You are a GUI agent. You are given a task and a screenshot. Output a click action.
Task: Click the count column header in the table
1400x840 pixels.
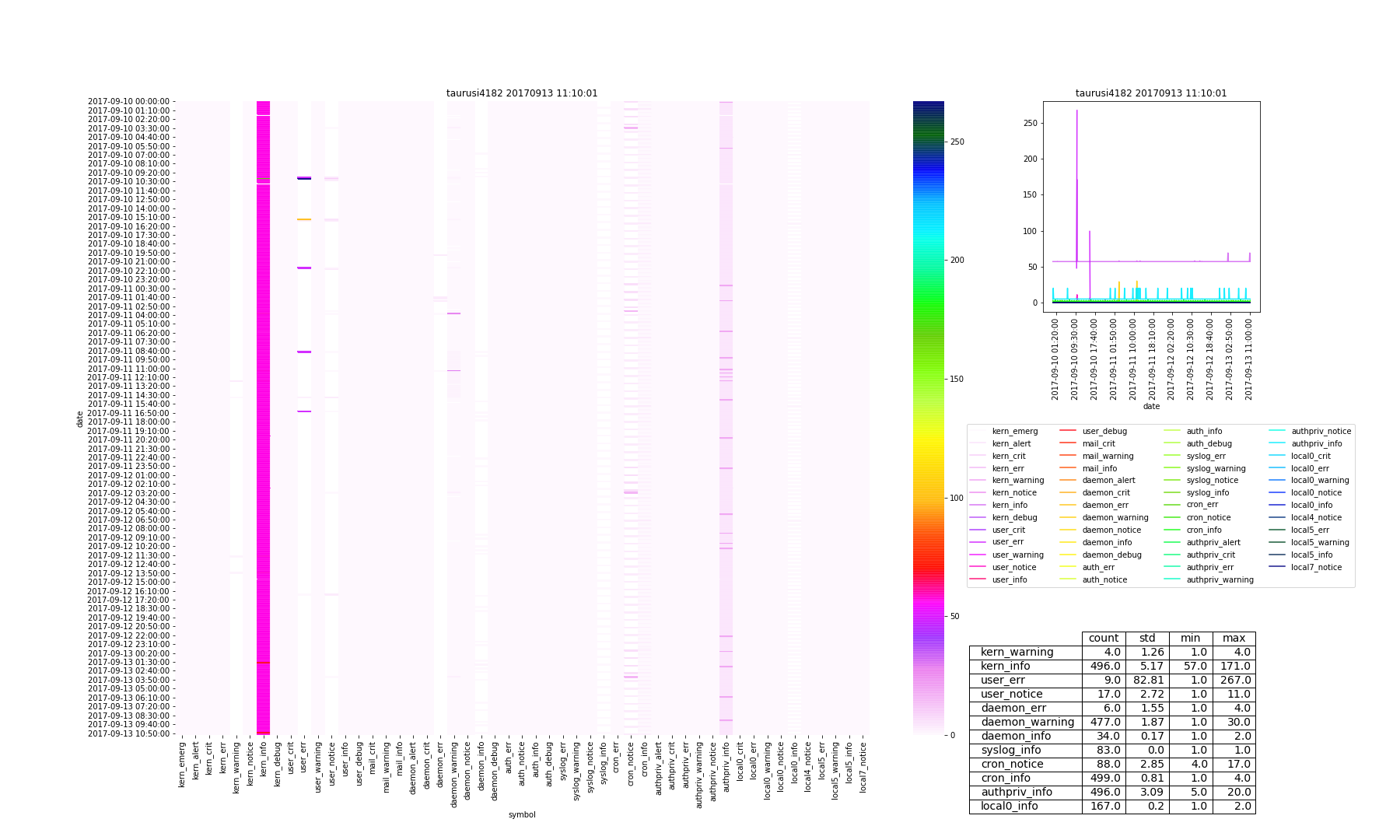[x=1103, y=638]
